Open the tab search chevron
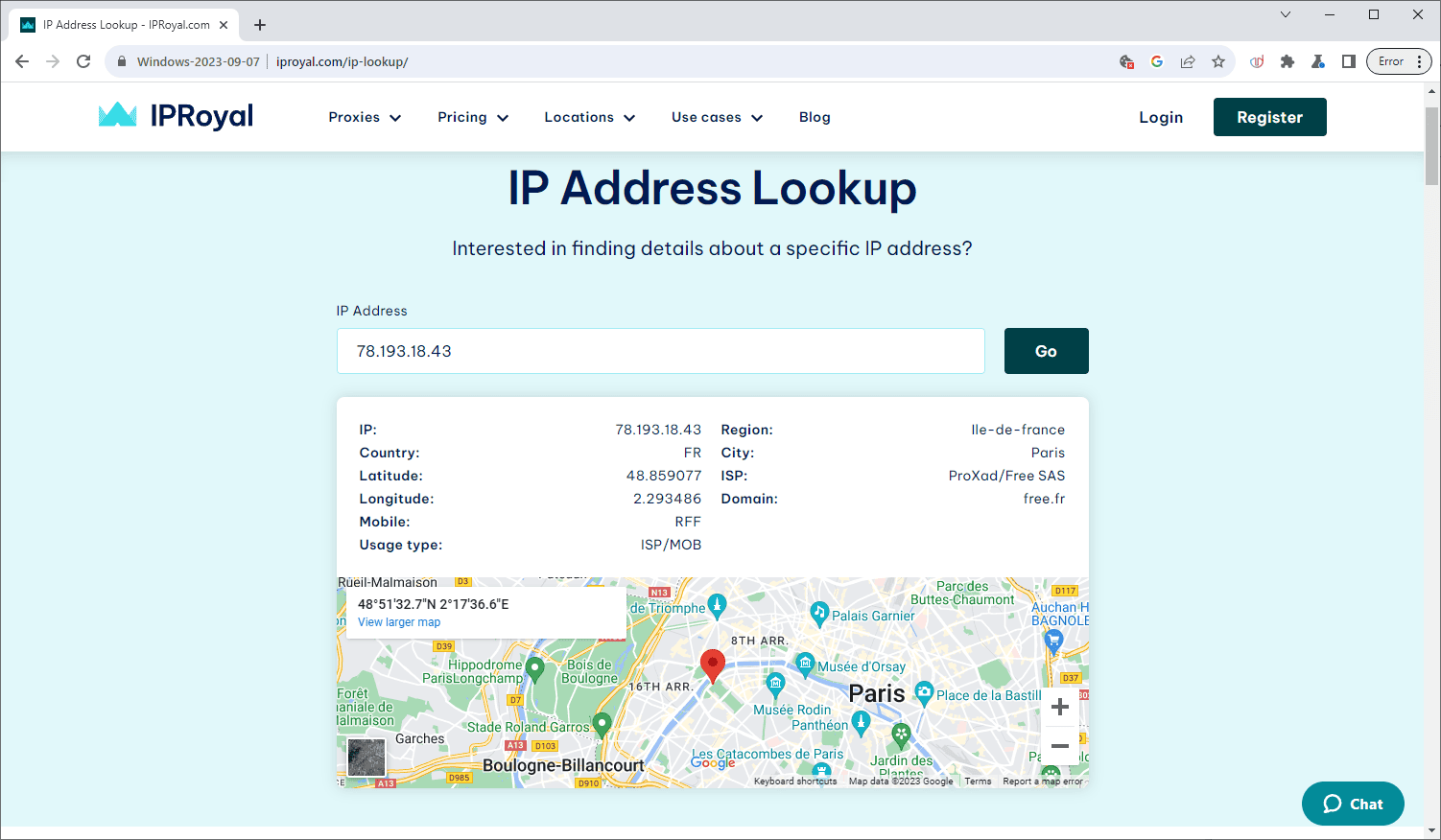 point(1286,14)
